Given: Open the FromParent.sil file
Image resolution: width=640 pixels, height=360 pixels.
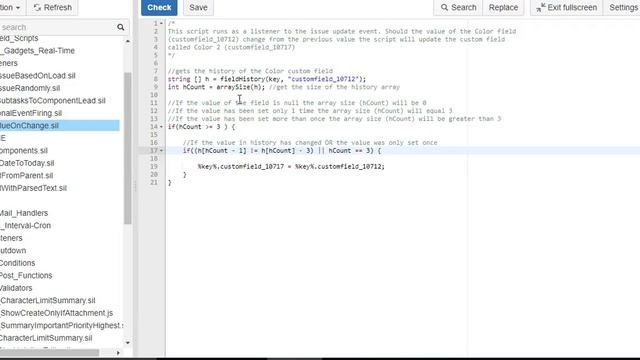Looking at the screenshot, I should point(27,176).
